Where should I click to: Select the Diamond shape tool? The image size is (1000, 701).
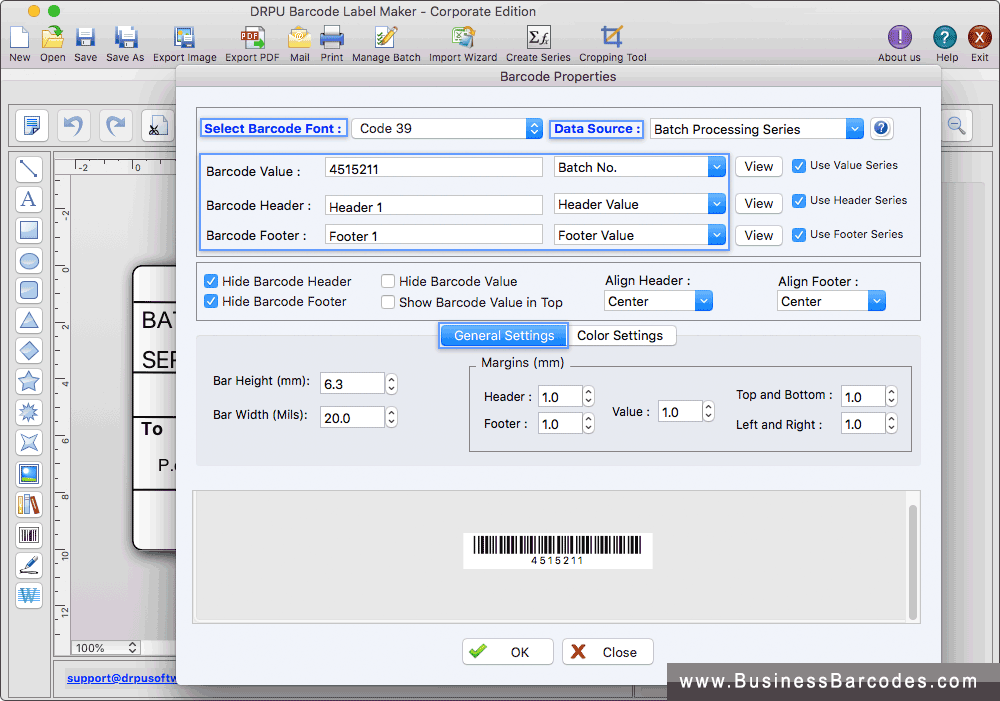click(29, 351)
